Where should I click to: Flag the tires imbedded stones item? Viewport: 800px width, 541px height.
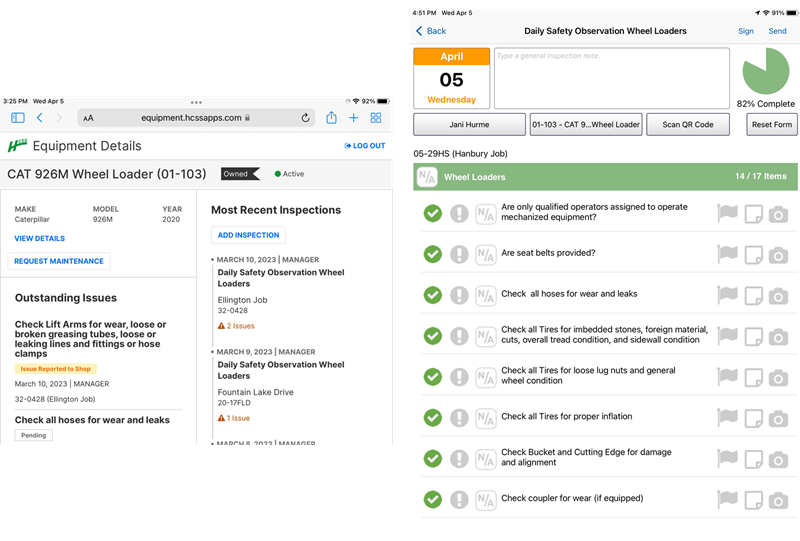coord(727,336)
